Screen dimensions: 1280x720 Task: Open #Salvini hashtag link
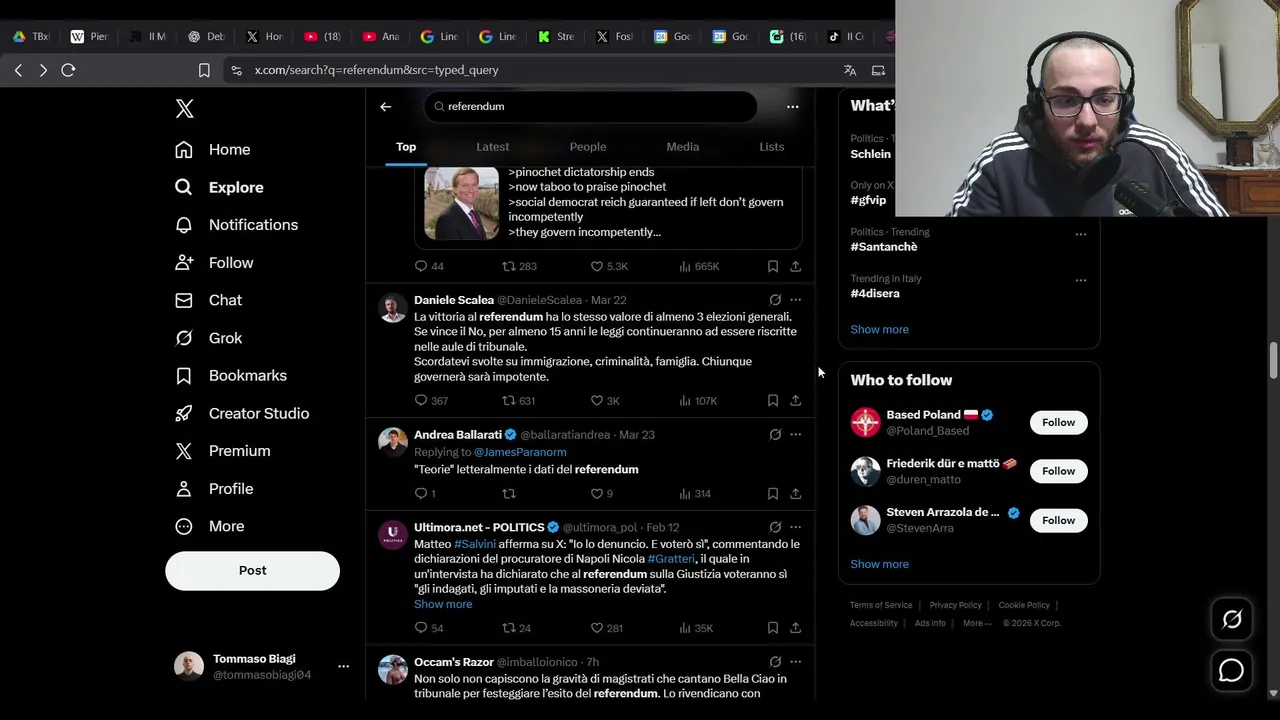coord(475,544)
